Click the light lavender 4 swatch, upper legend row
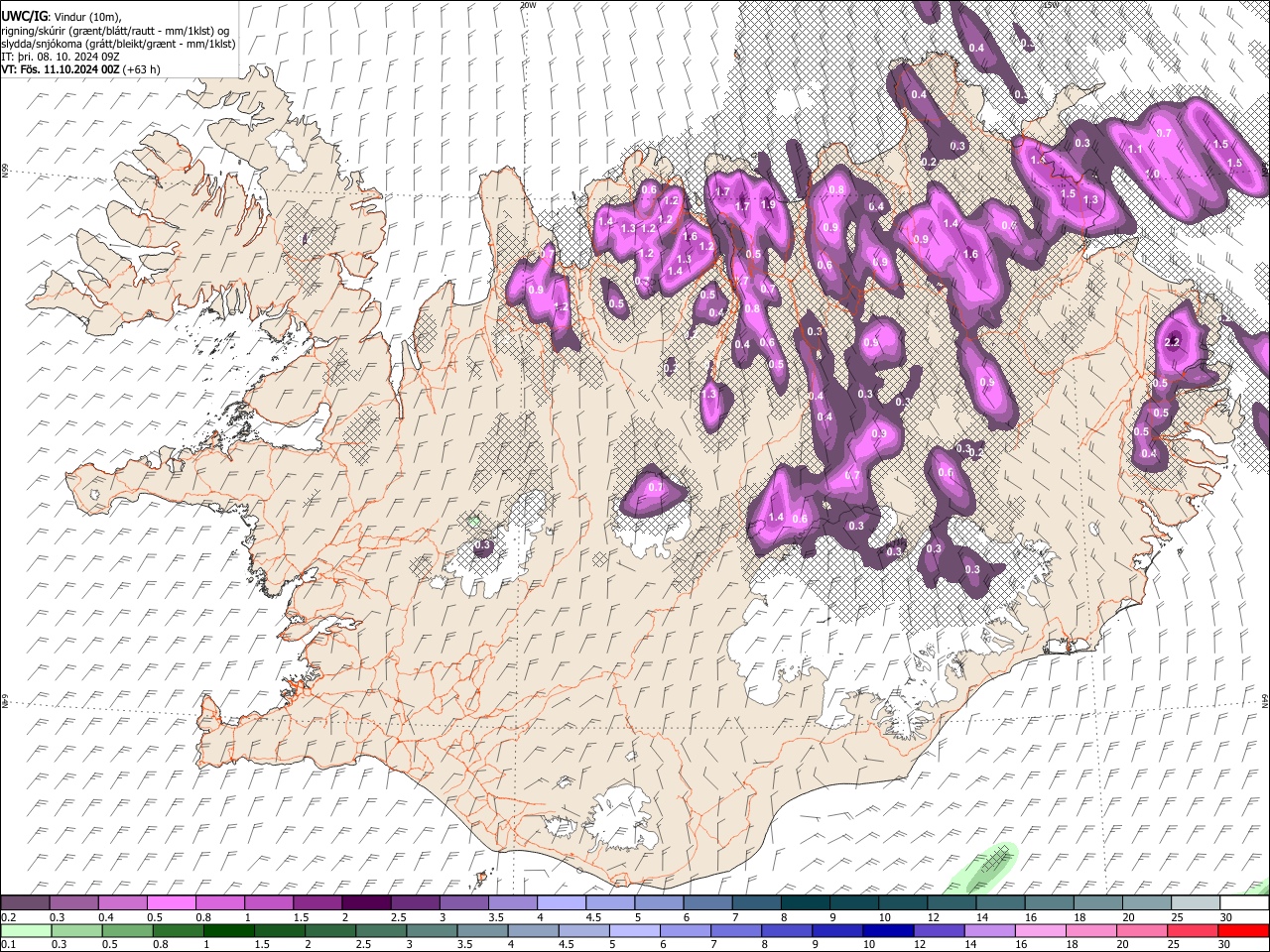The image size is (1270, 952). 562,902
